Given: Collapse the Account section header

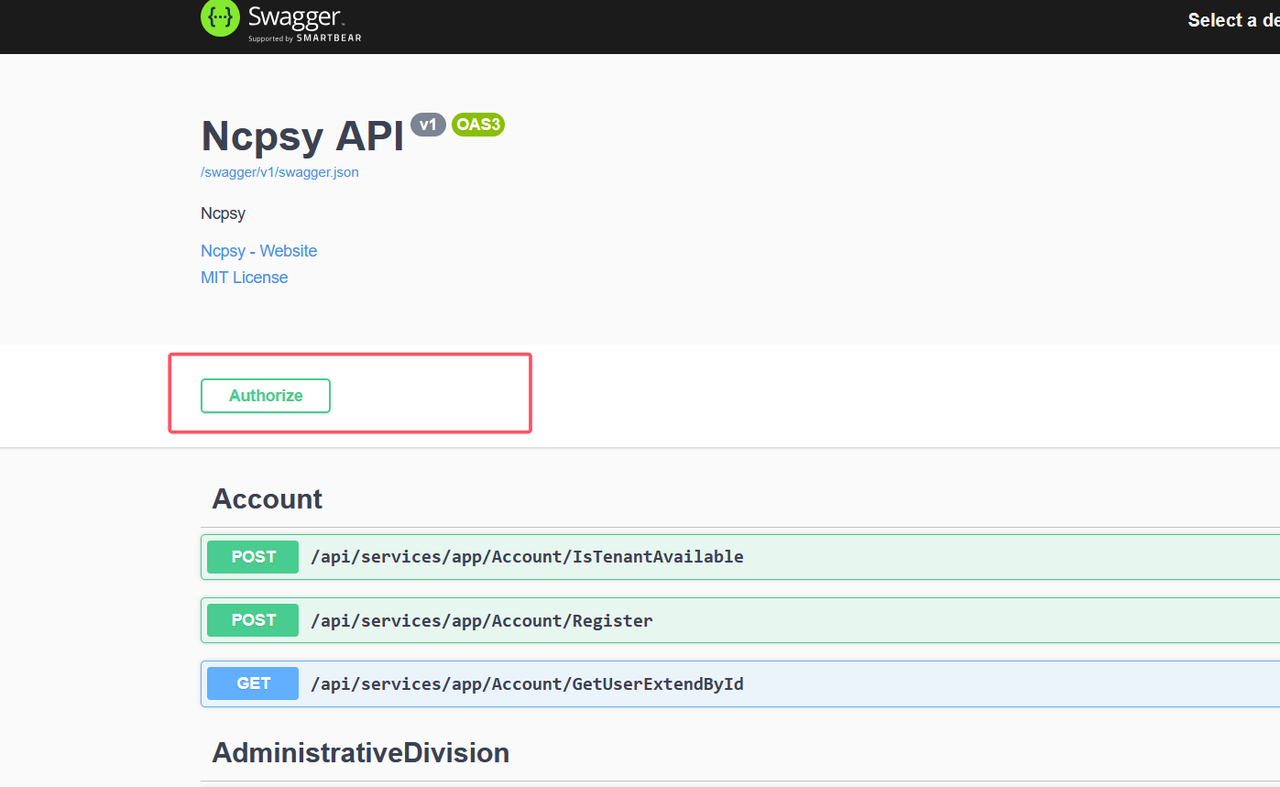Looking at the screenshot, I should coord(267,499).
